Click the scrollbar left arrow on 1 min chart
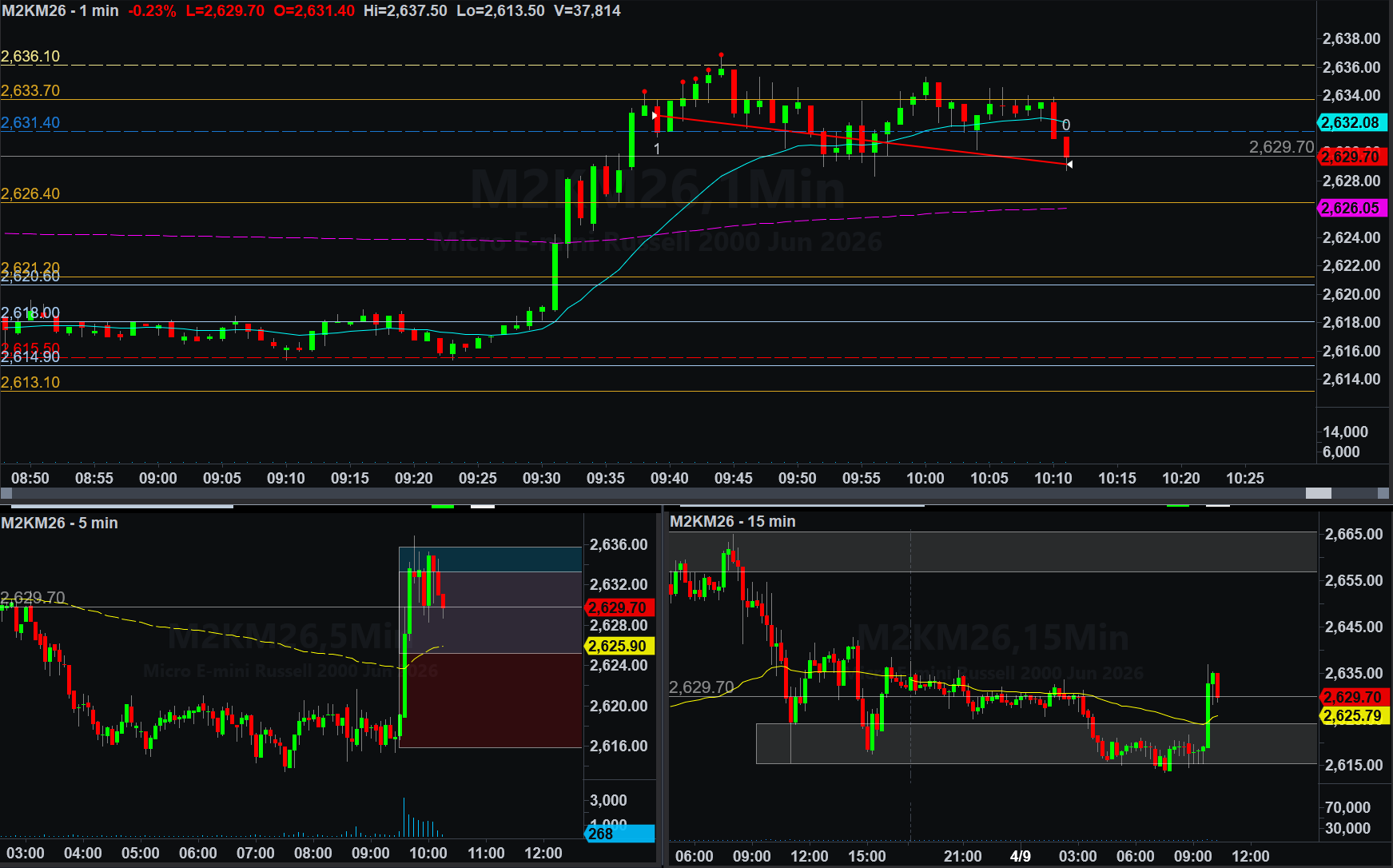 [x=6, y=494]
